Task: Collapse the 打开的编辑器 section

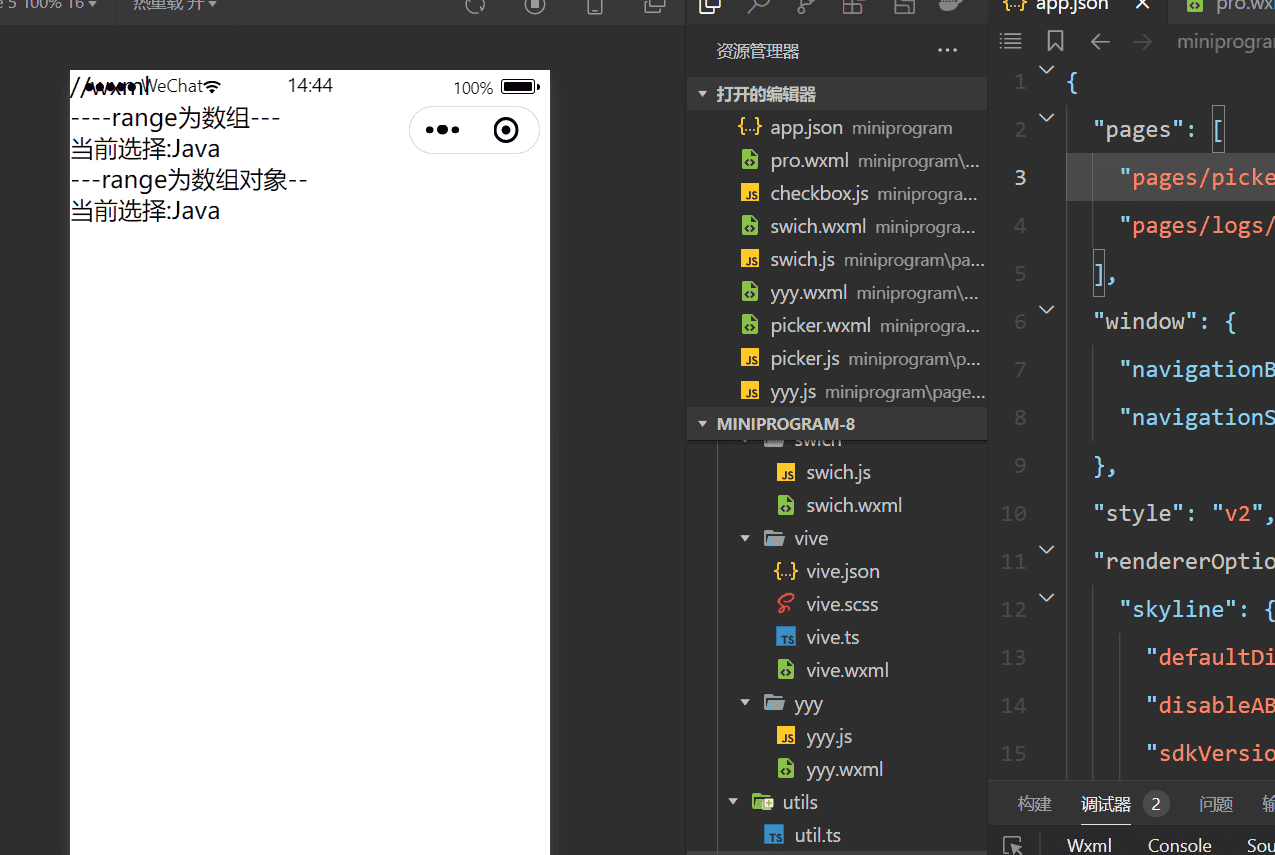Action: click(x=702, y=94)
